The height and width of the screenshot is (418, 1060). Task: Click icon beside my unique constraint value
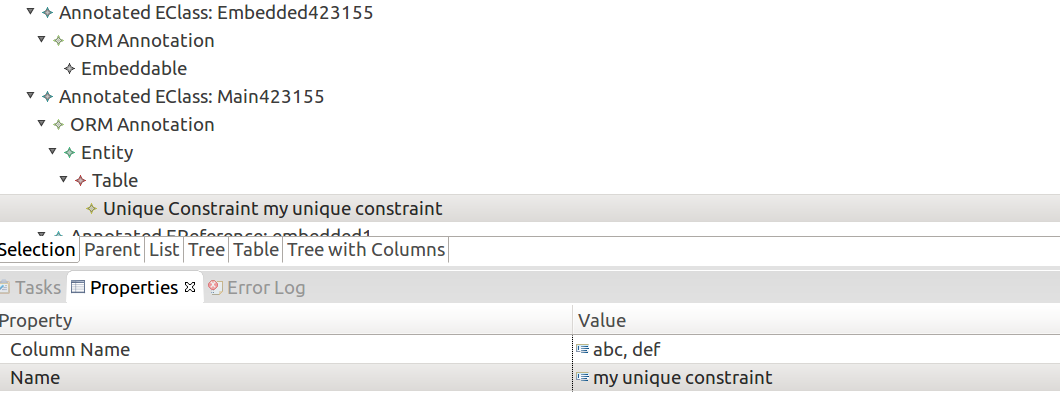coord(583,377)
